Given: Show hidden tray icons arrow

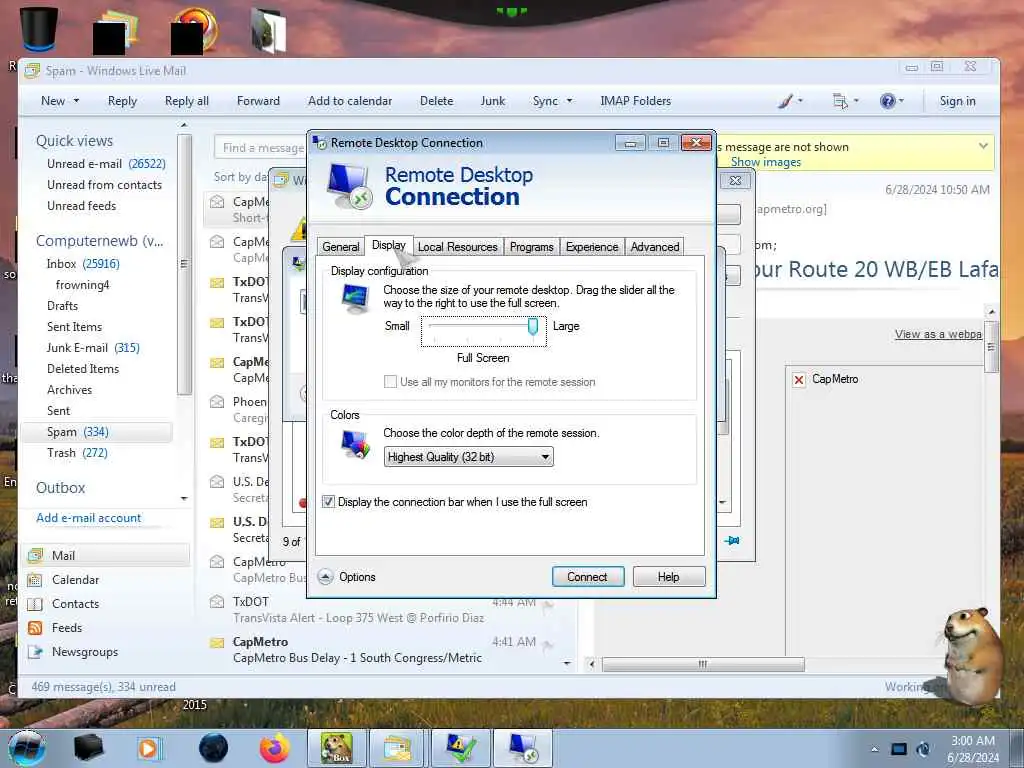Looking at the screenshot, I should pos(874,749).
